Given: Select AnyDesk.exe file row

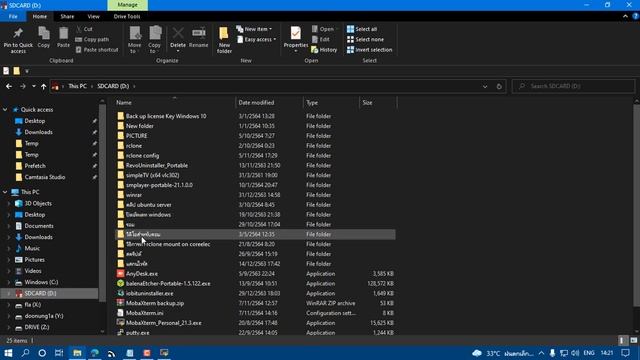Looking at the screenshot, I should click(x=255, y=273).
